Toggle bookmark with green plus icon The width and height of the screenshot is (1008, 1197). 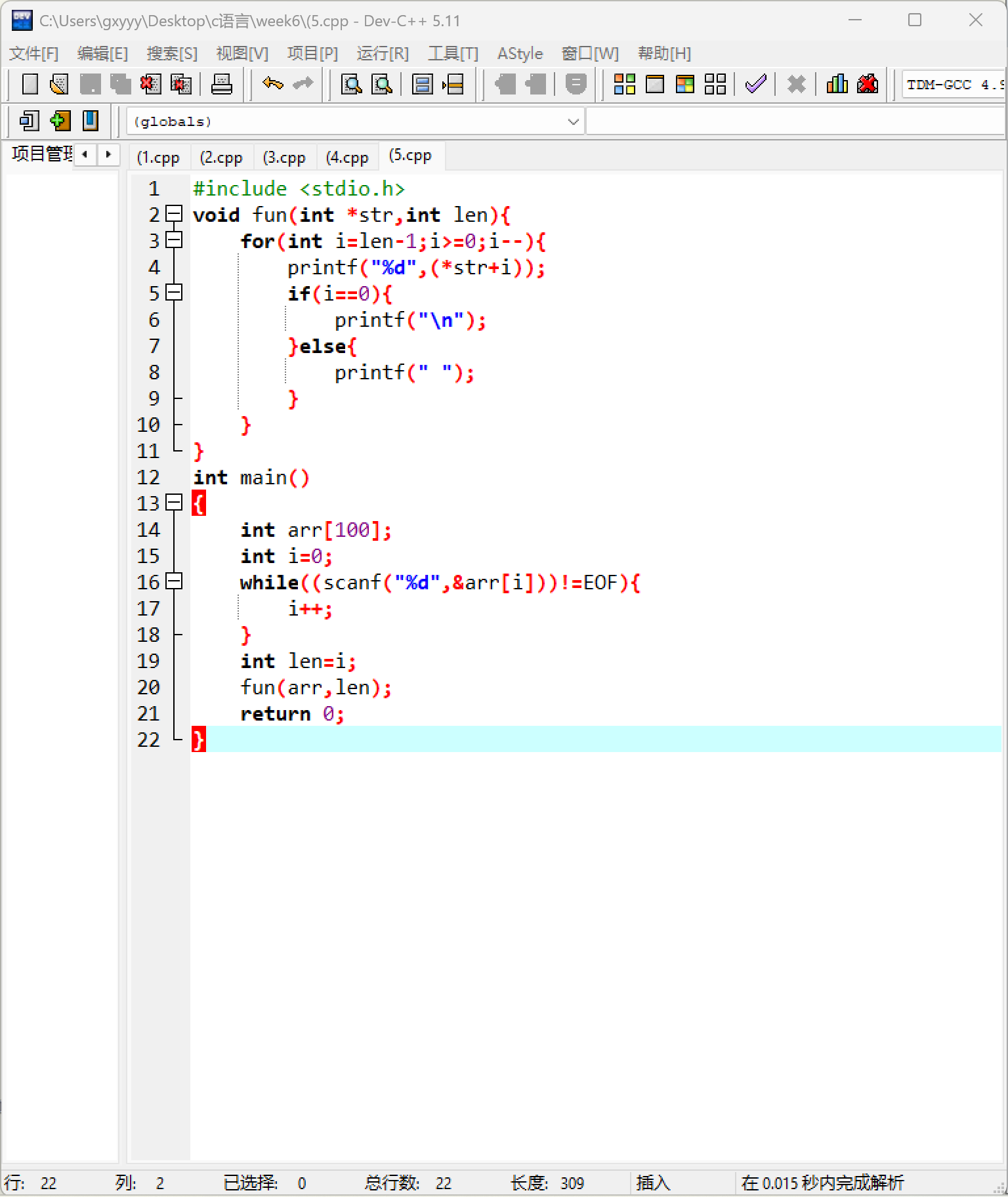(60, 121)
